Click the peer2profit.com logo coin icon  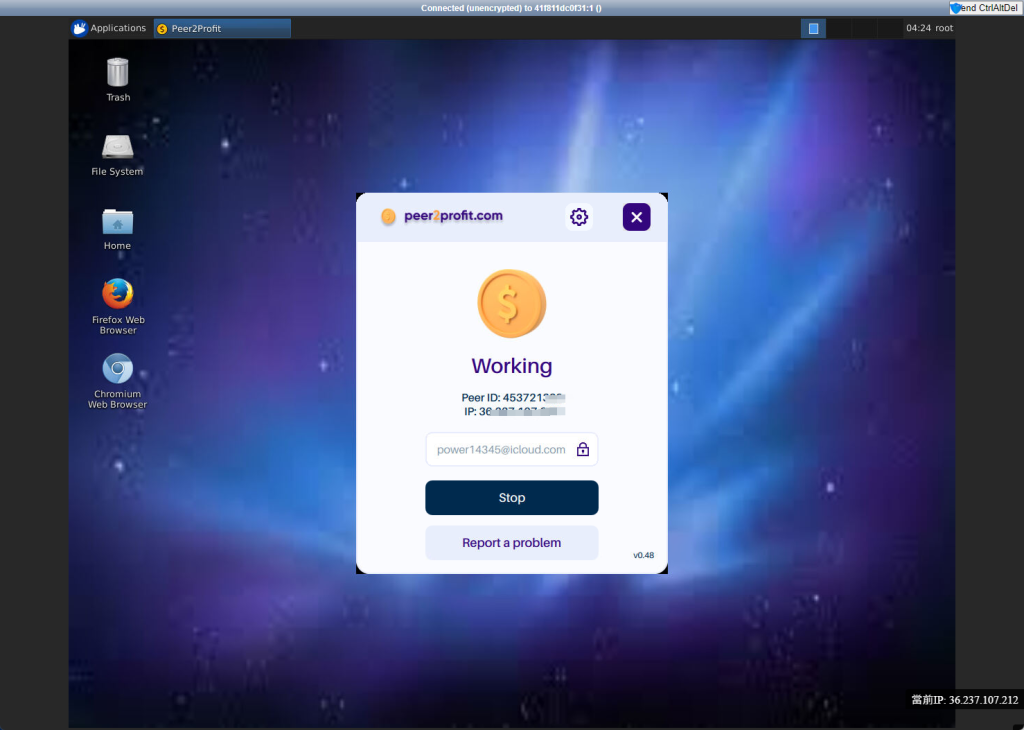pyautogui.click(x=388, y=216)
